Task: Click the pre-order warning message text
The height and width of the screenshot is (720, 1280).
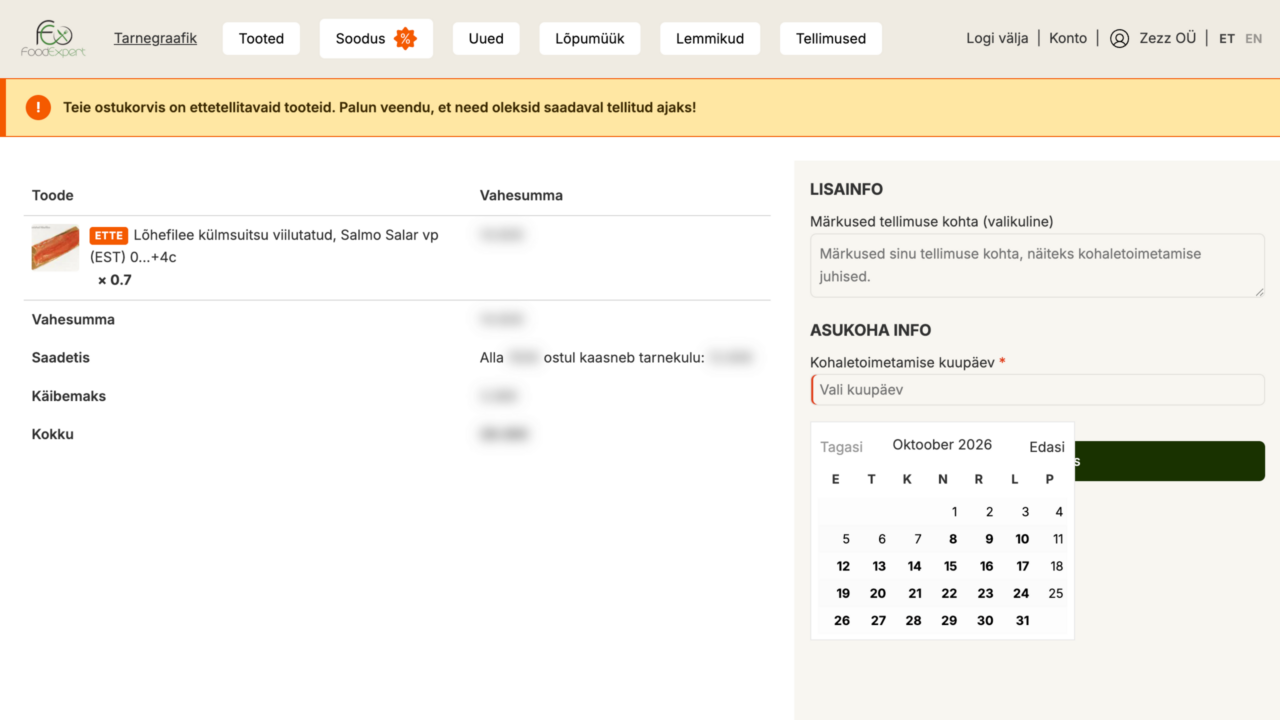Action: (379, 107)
